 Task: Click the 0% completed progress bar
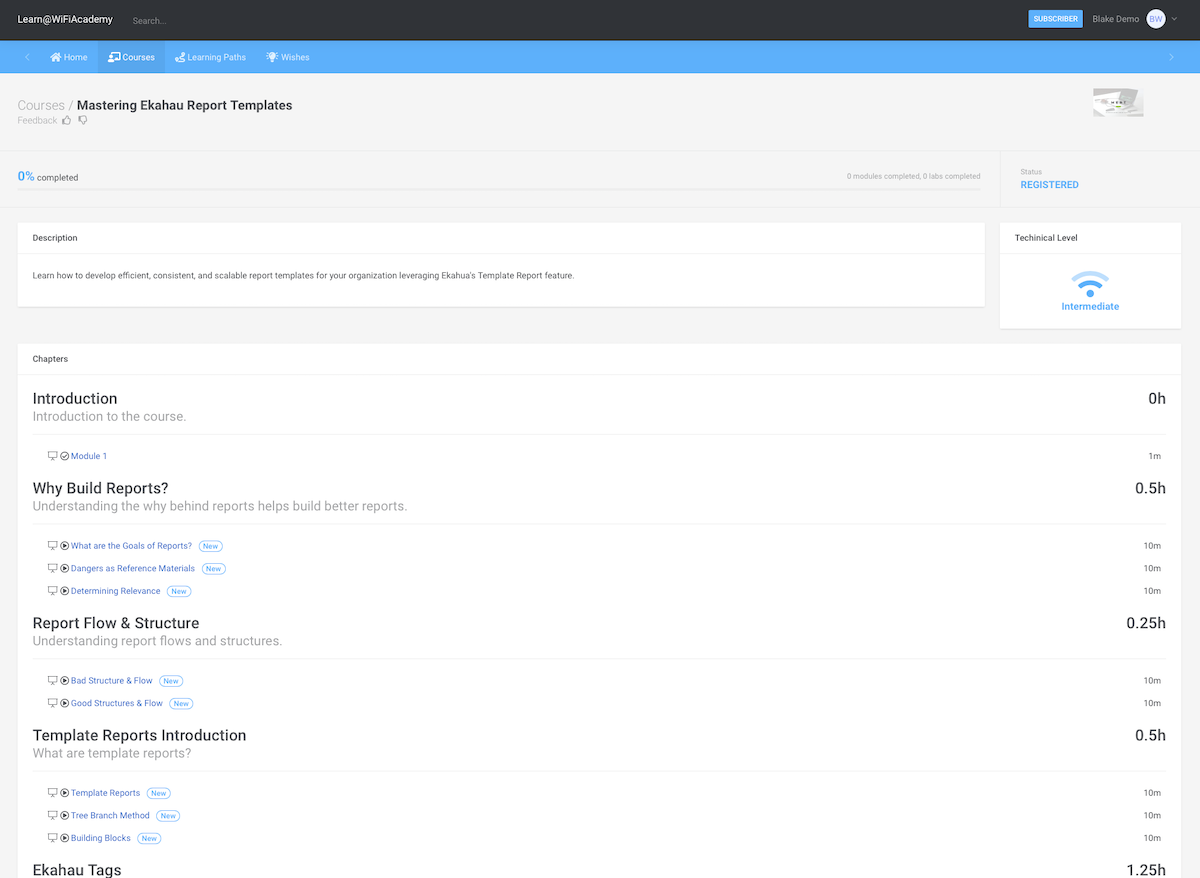(x=499, y=188)
